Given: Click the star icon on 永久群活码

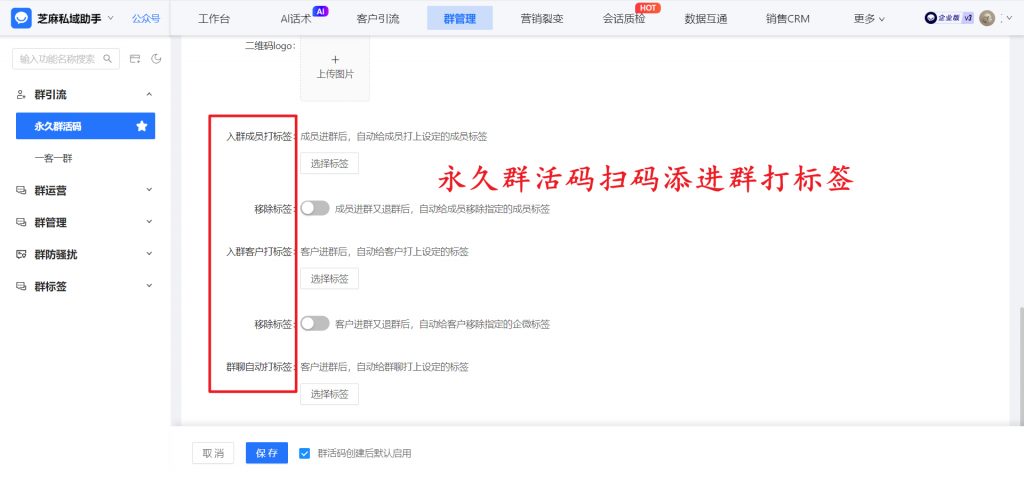Looking at the screenshot, I should pyautogui.click(x=142, y=126).
